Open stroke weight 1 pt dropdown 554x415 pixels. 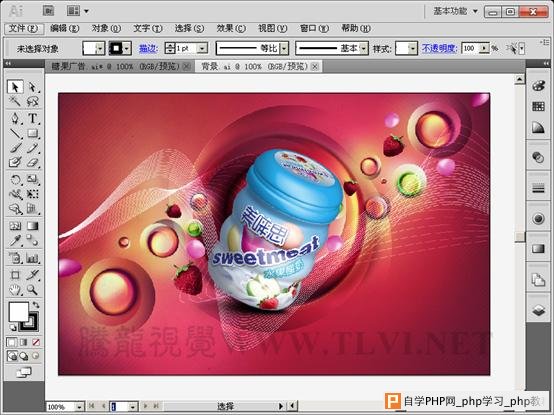[202, 48]
